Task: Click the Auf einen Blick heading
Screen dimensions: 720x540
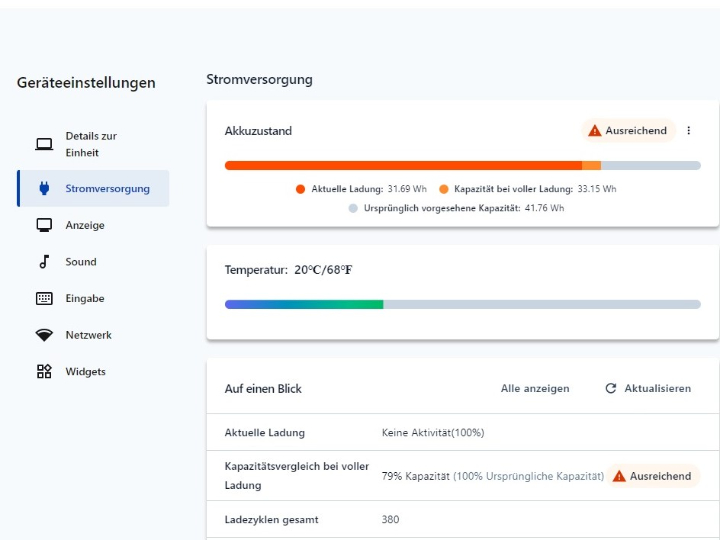Action: coord(263,389)
